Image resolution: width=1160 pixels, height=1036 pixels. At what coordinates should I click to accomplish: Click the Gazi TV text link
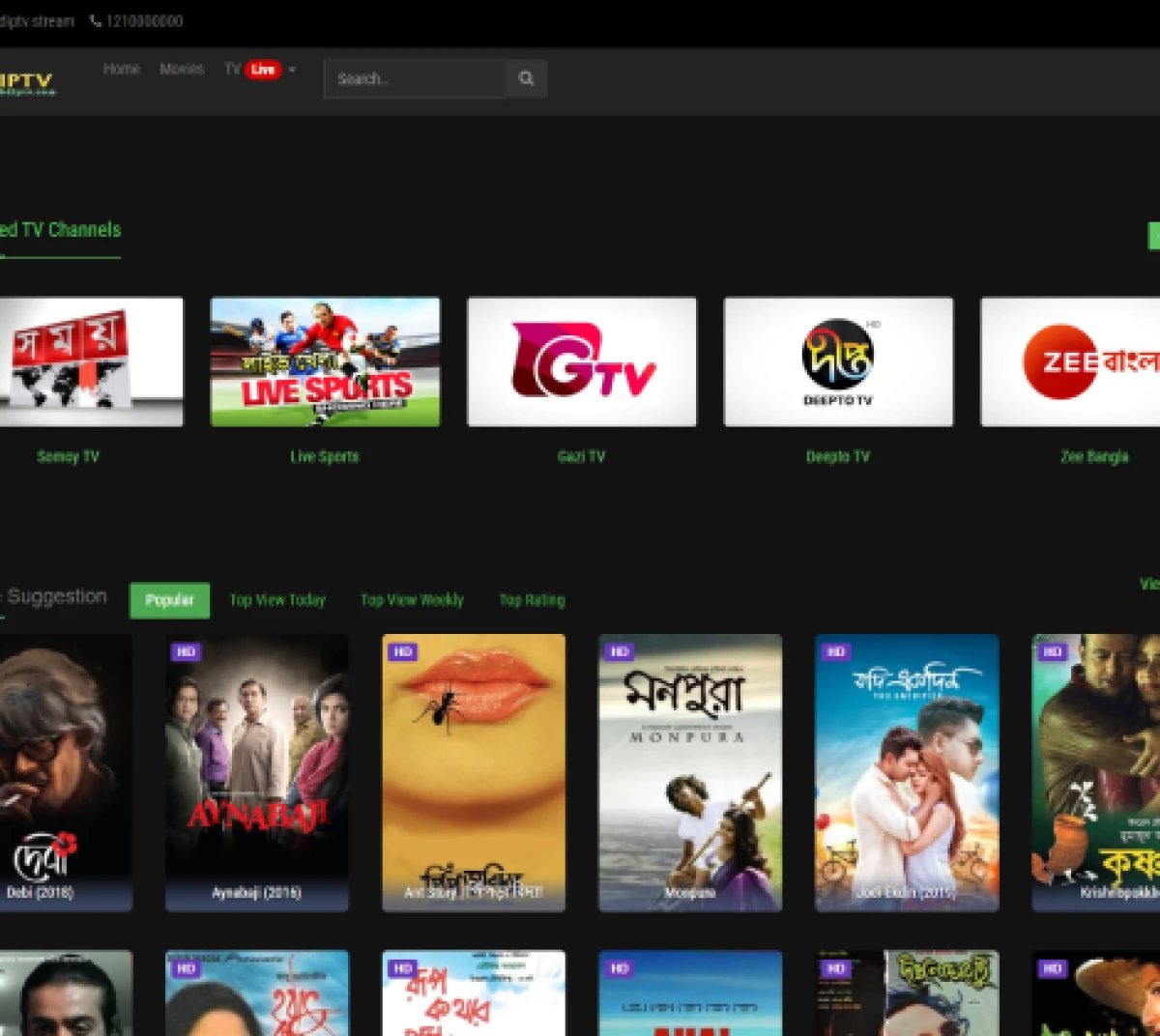pyautogui.click(x=581, y=457)
